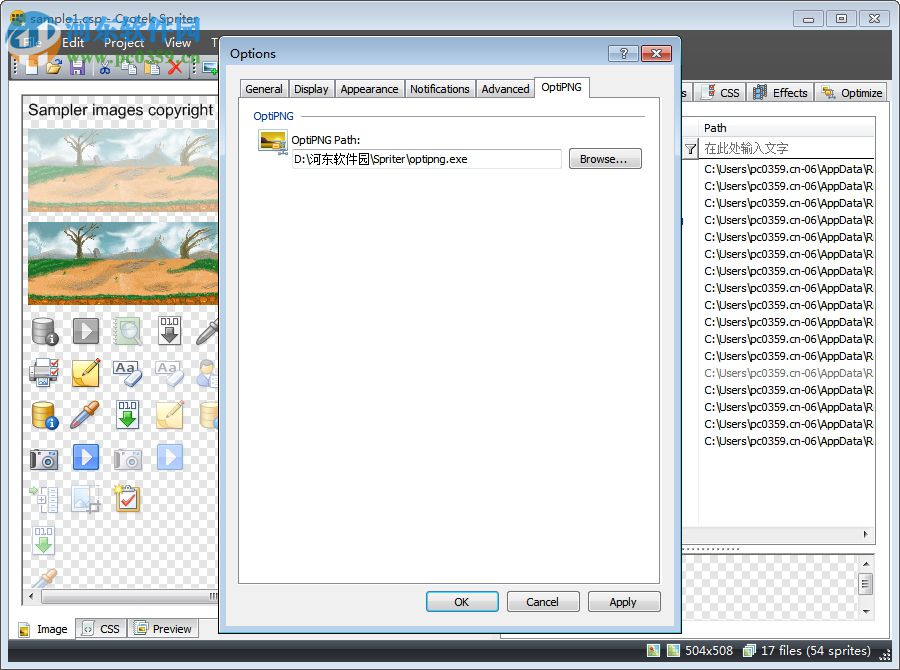Switch to the Effects tab in main window
Viewport: 900px width, 670px height.
point(780,92)
